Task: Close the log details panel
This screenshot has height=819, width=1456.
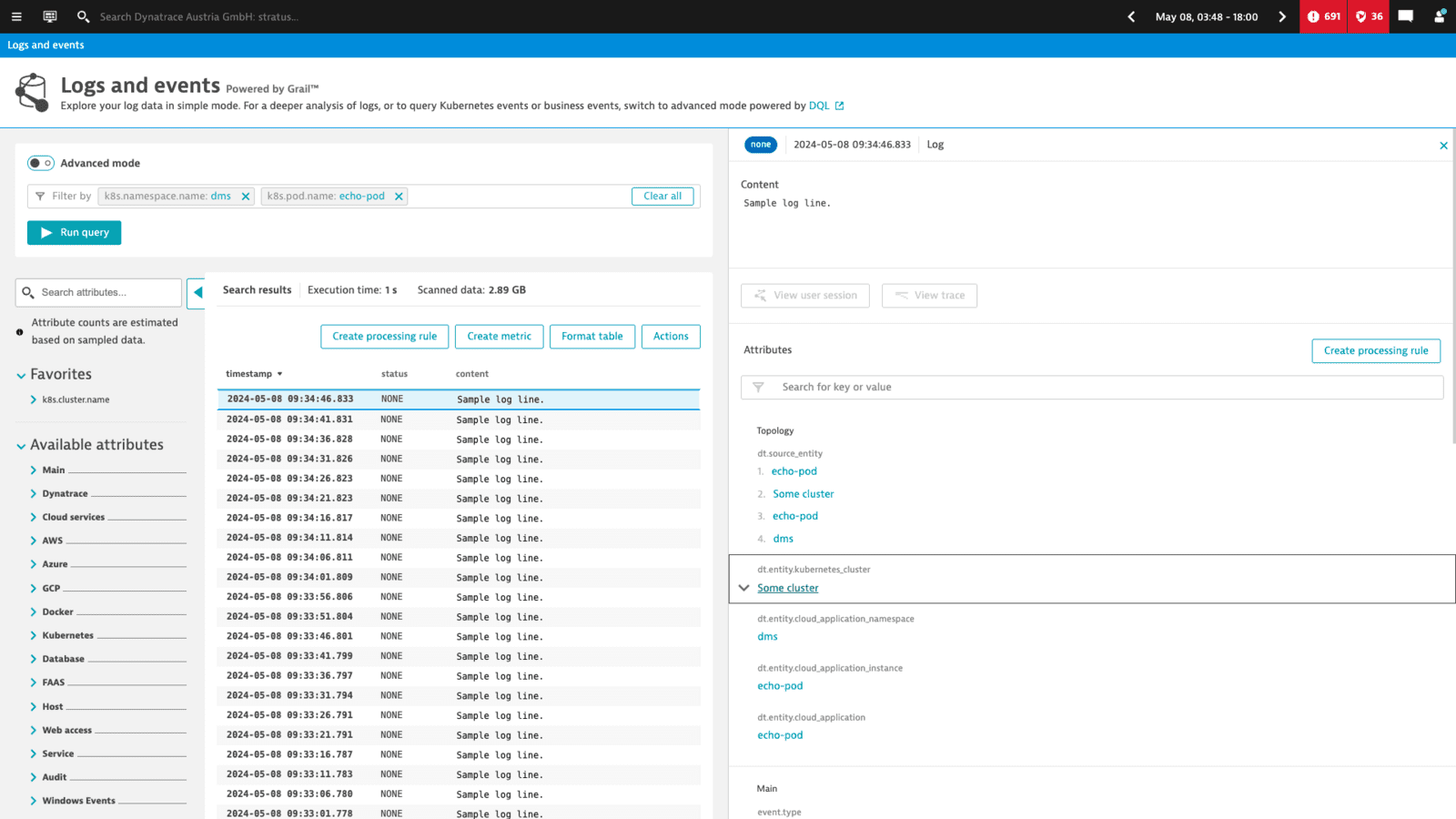Action: point(1443,146)
